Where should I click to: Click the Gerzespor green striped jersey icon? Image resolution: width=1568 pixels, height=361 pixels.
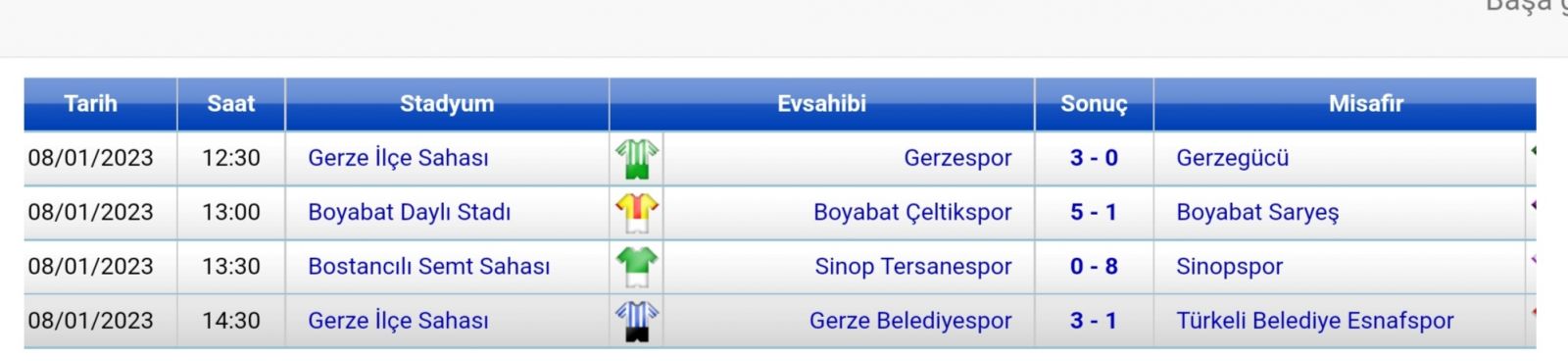[637, 159]
